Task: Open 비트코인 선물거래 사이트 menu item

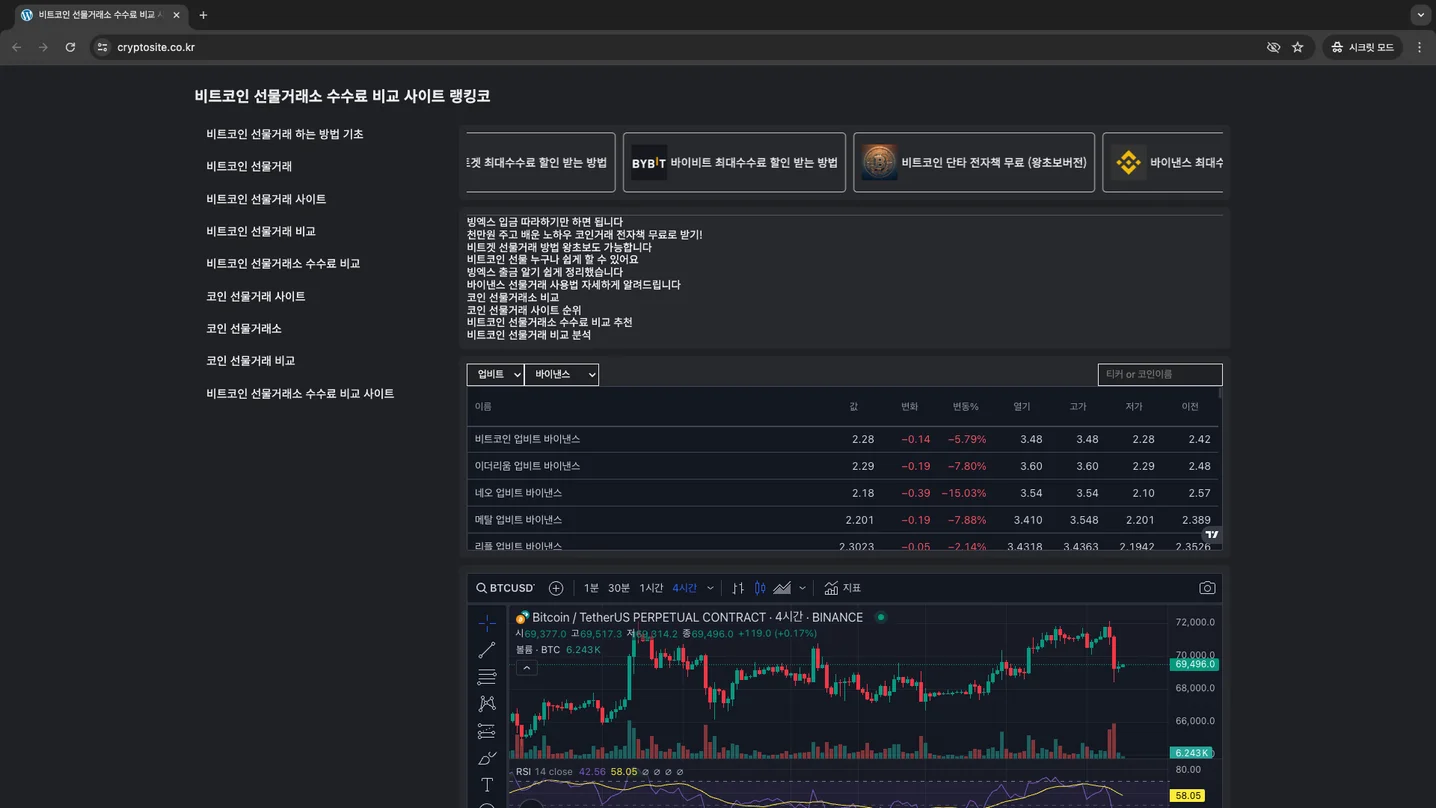Action: 266,199
